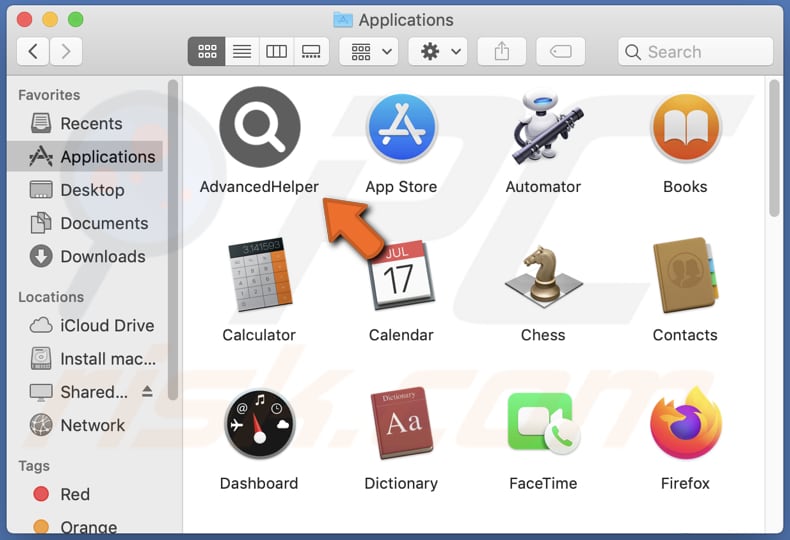Click the Contacts name label
This screenshot has height=540, width=790.
tap(685, 335)
